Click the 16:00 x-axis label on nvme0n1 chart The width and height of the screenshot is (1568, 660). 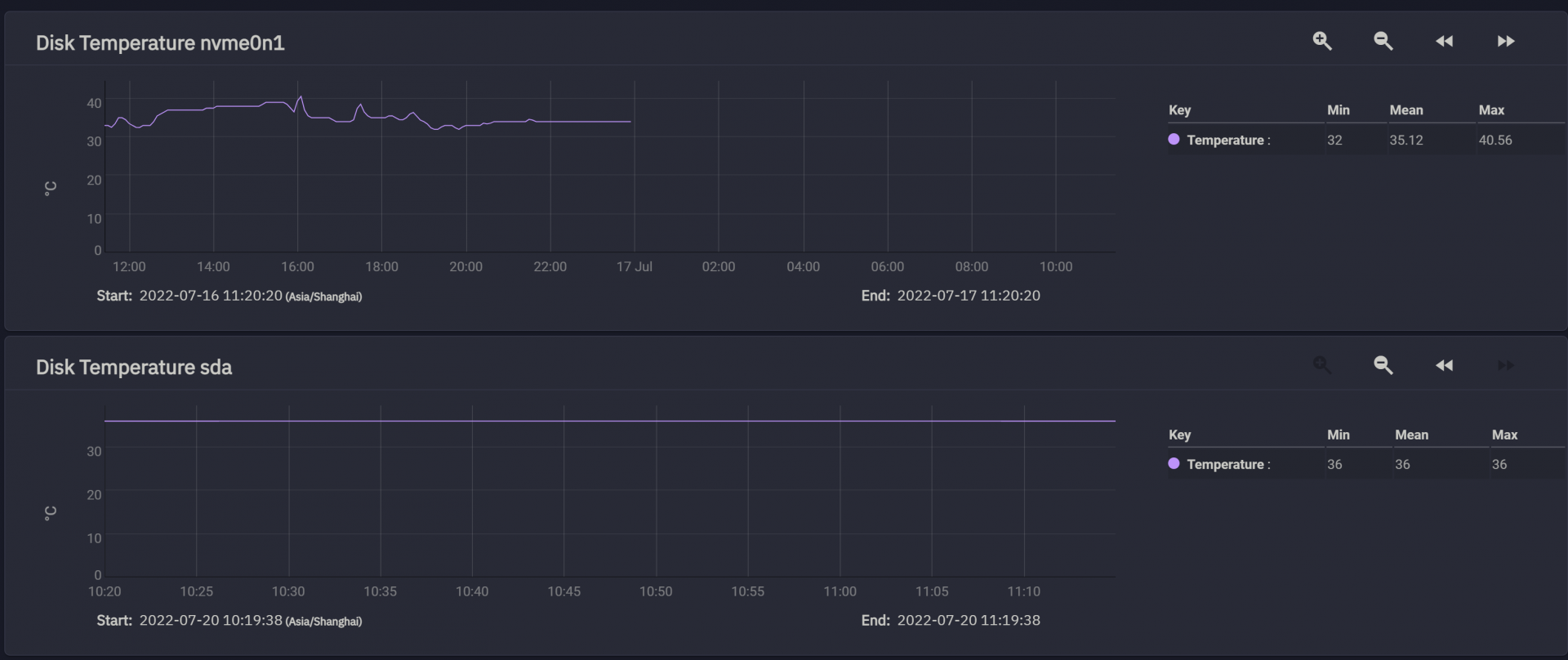click(297, 267)
